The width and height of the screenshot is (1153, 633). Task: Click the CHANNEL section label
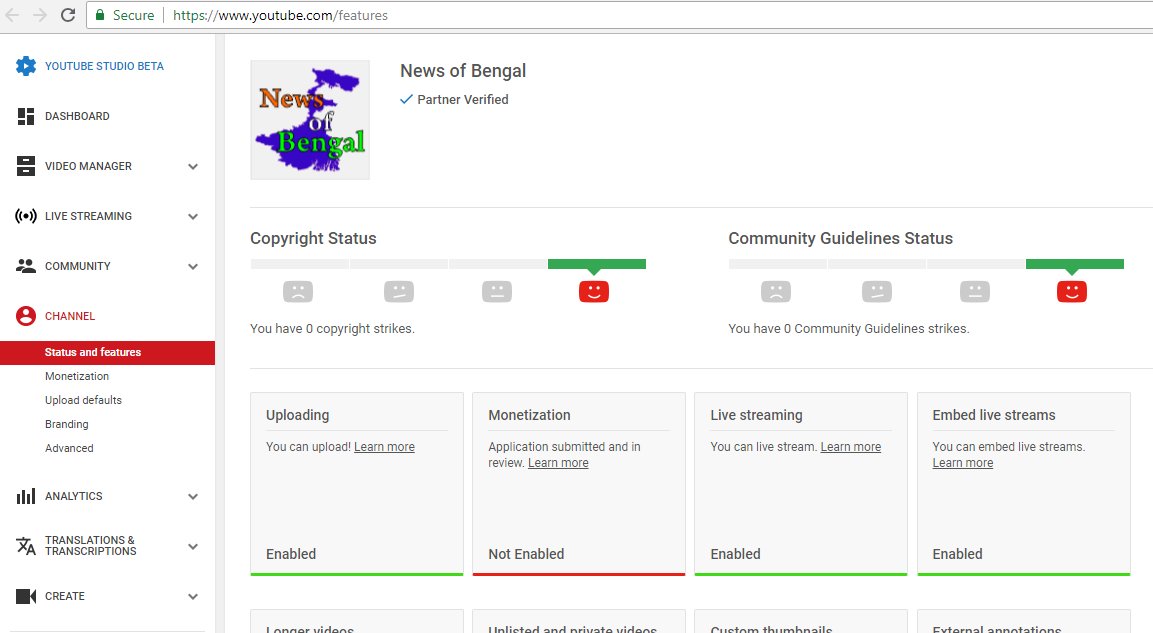pyautogui.click(x=70, y=316)
